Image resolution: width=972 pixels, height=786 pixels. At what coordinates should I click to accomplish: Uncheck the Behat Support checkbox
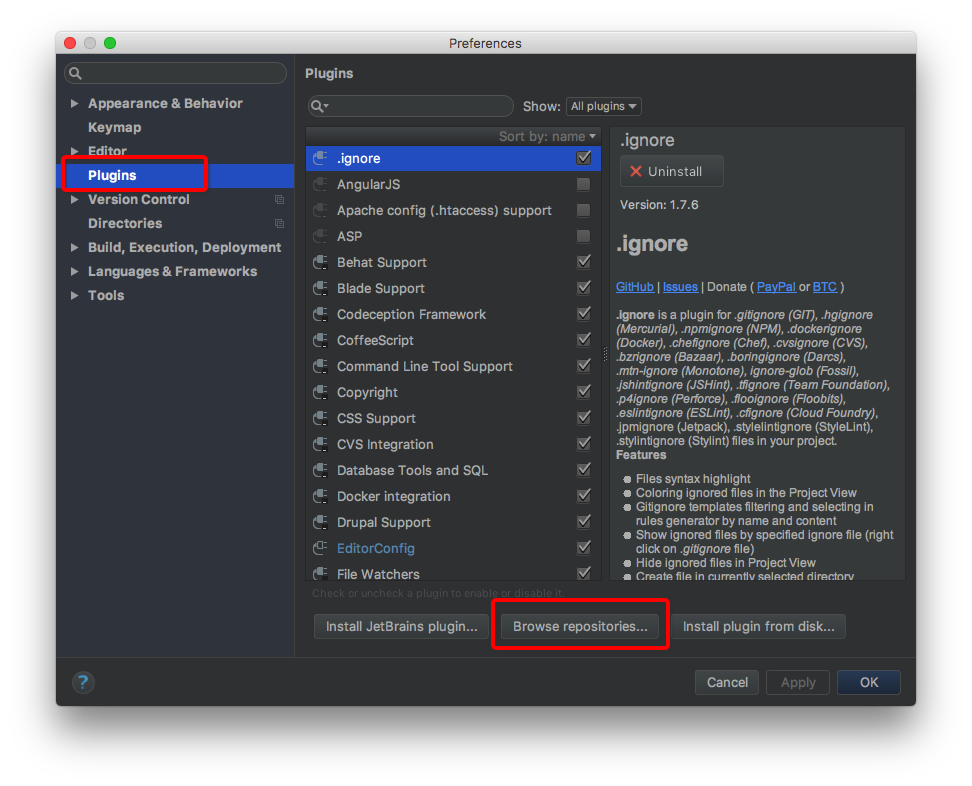tap(583, 262)
